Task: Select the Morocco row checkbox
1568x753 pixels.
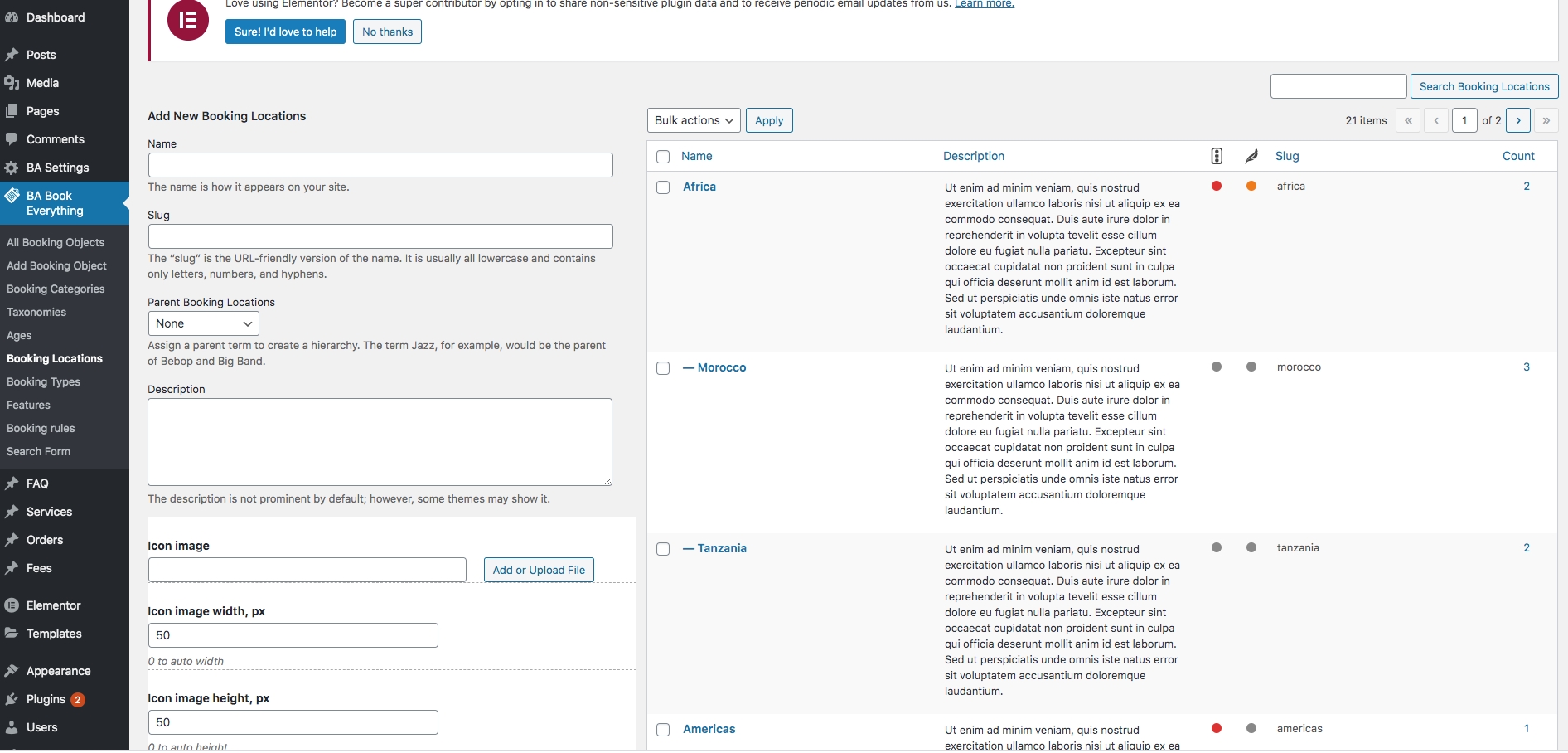Action: pyautogui.click(x=663, y=368)
